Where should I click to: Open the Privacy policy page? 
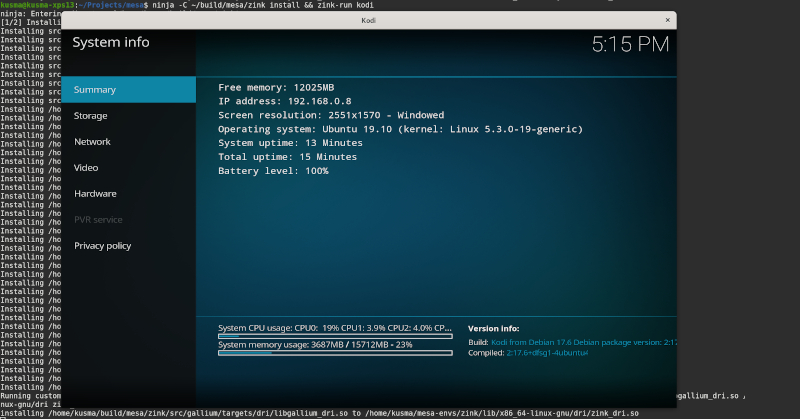tap(103, 246)
